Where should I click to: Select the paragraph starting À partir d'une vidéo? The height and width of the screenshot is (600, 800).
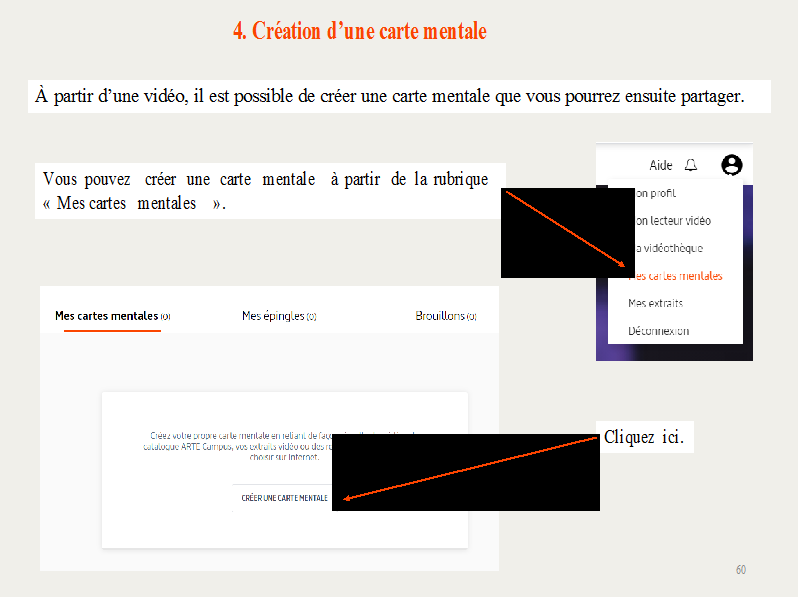coord(390,96)
